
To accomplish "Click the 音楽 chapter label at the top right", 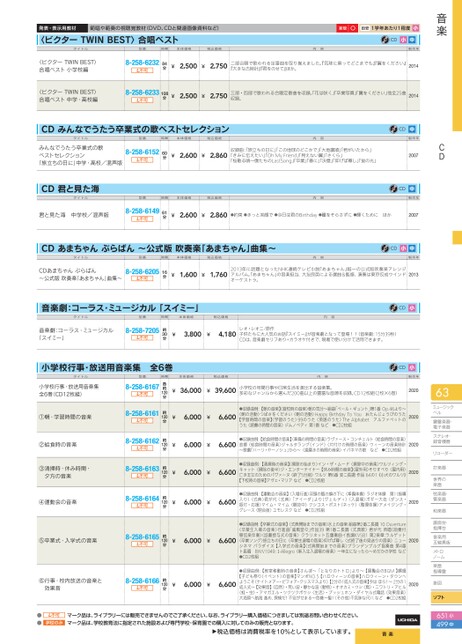I will click(x=441, y=25).
